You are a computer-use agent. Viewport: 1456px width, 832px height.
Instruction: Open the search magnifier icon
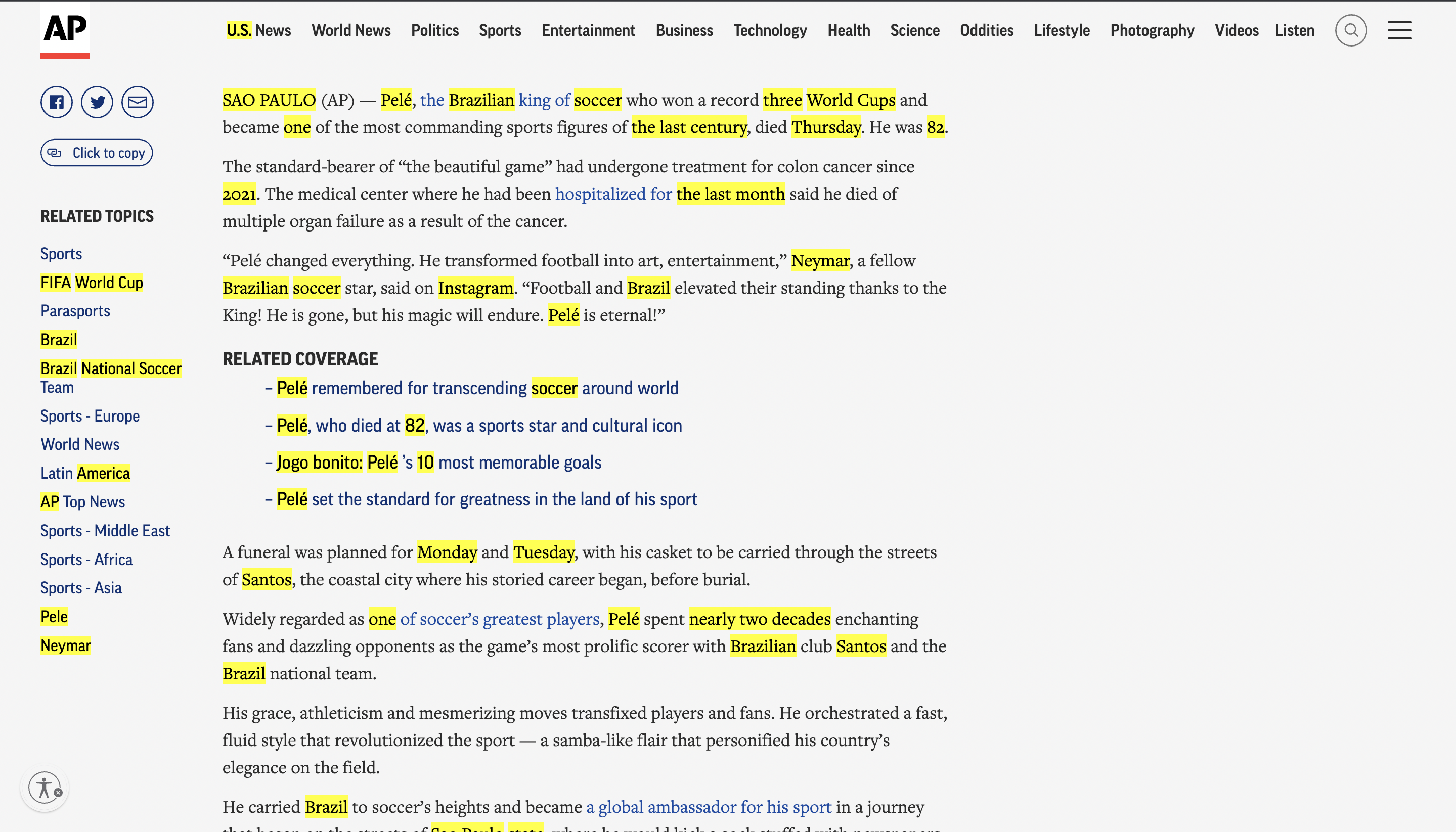1350,30
